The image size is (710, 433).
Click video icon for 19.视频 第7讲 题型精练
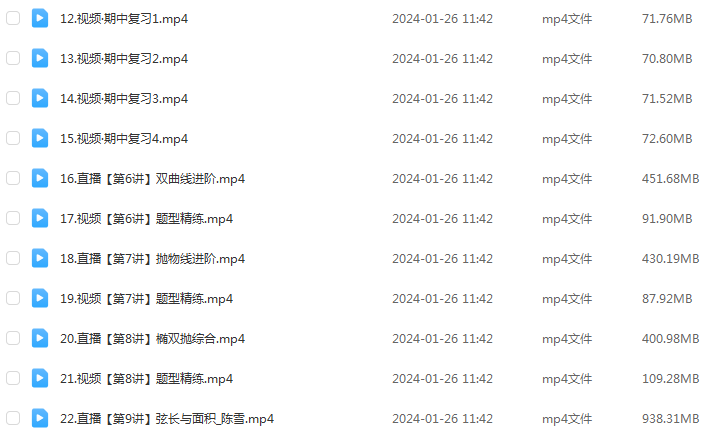click(x=40, y=298)
